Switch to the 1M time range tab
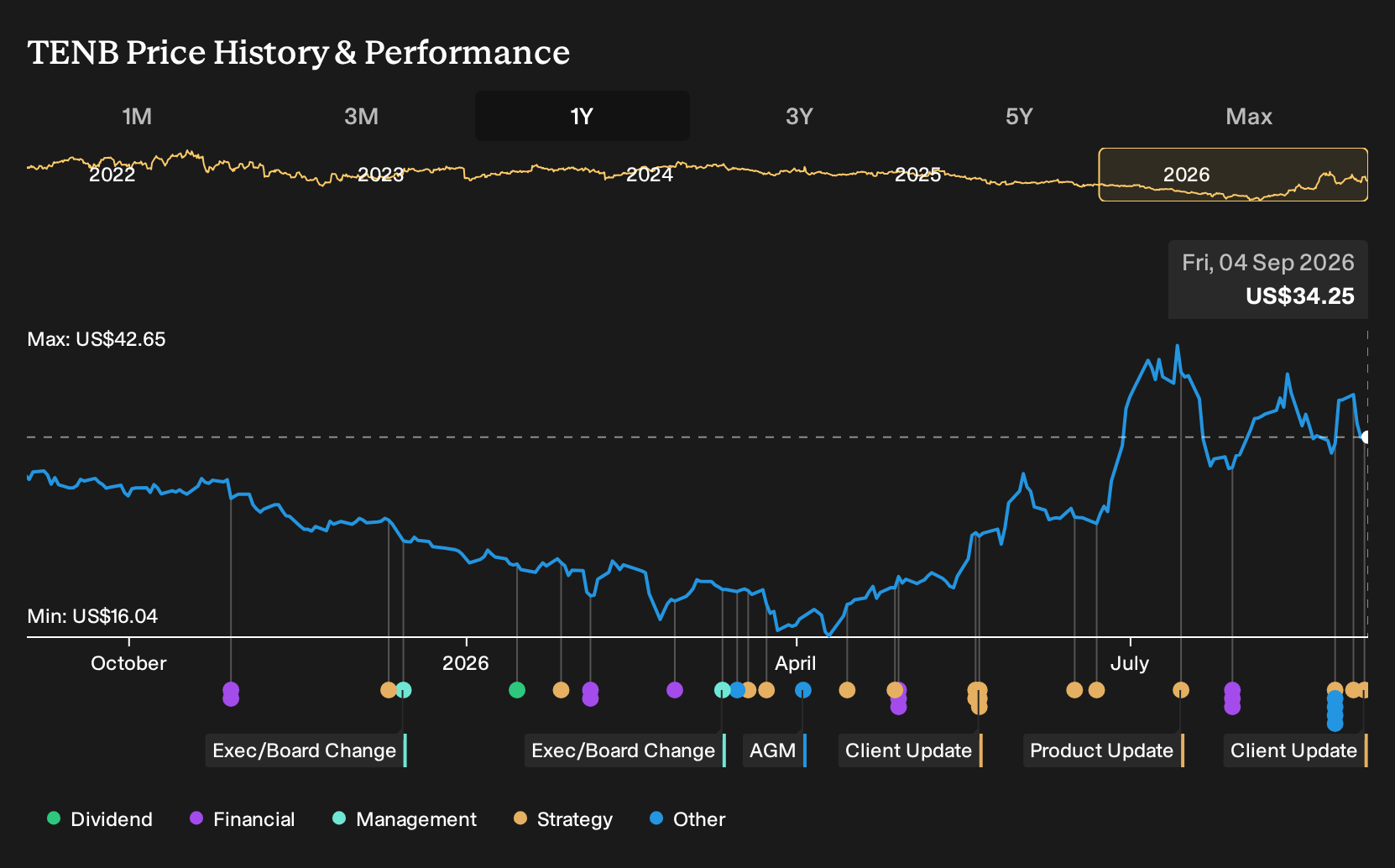Image resolution: width=1395 pixels, height=868 pixels. point(137,116)
